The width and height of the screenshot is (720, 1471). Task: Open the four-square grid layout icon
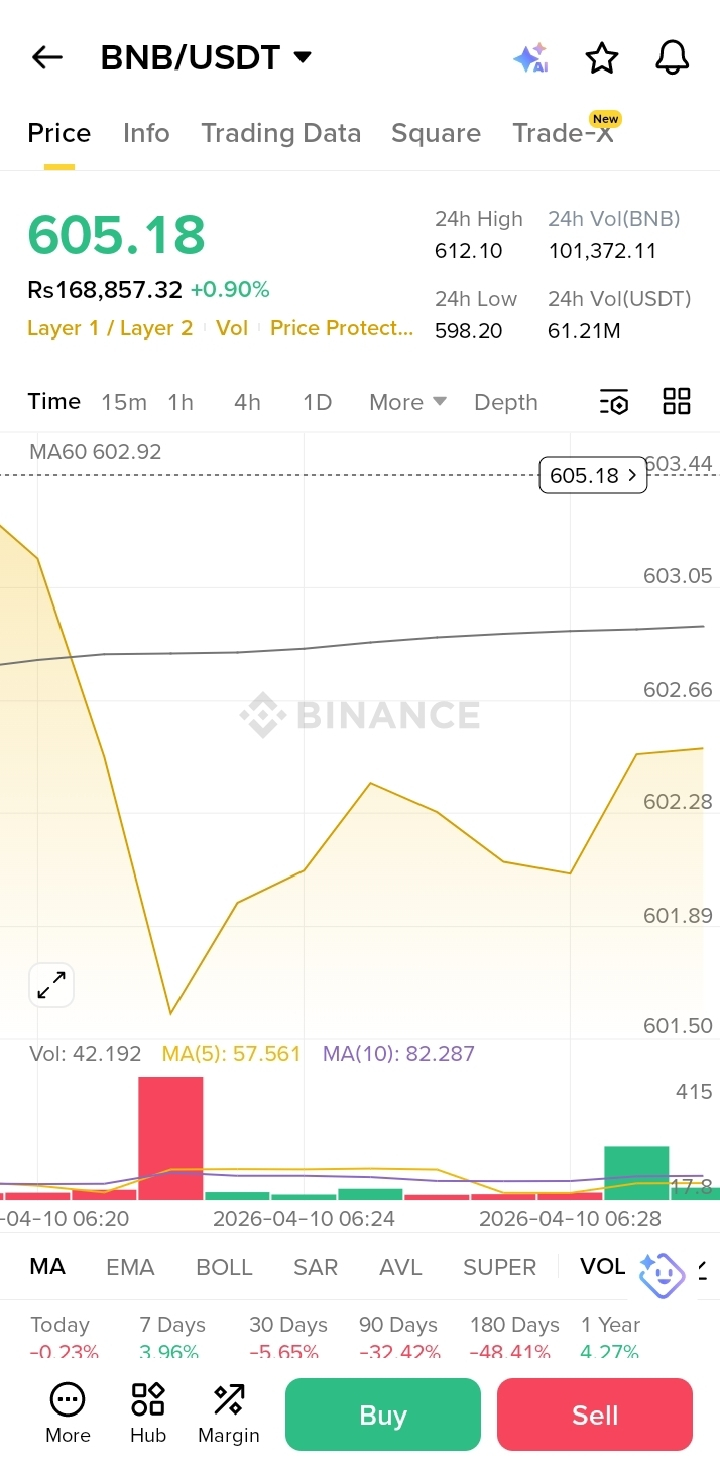(x=677, y=402)
